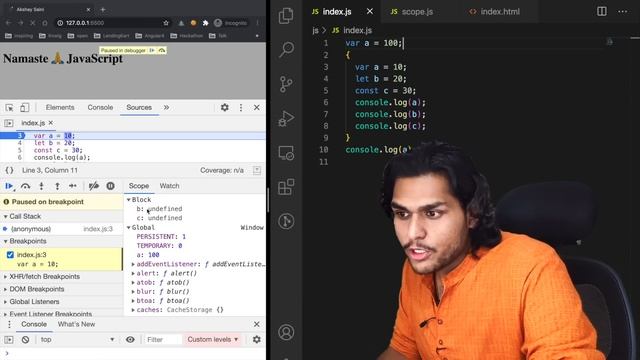Close the index.js tab in VS Code
Viewport: 640px width, 360px height.
coord(370,11)
